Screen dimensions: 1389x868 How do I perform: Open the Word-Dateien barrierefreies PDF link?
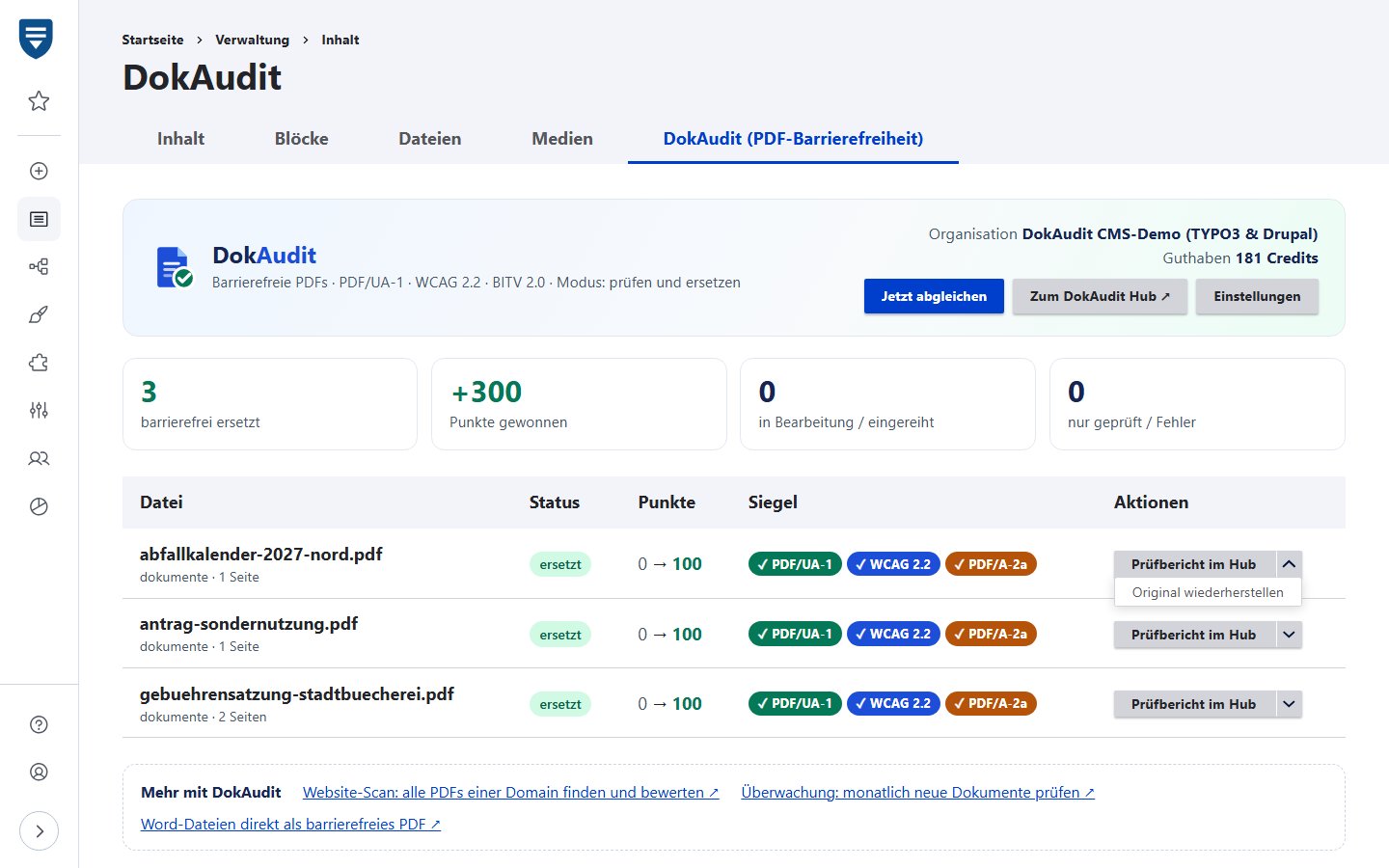291,825
